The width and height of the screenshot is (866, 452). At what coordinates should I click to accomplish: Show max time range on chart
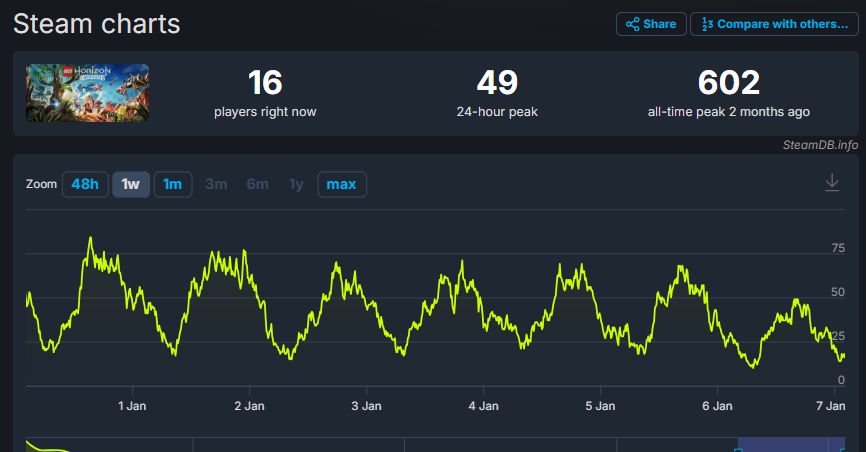click(341, 184)
